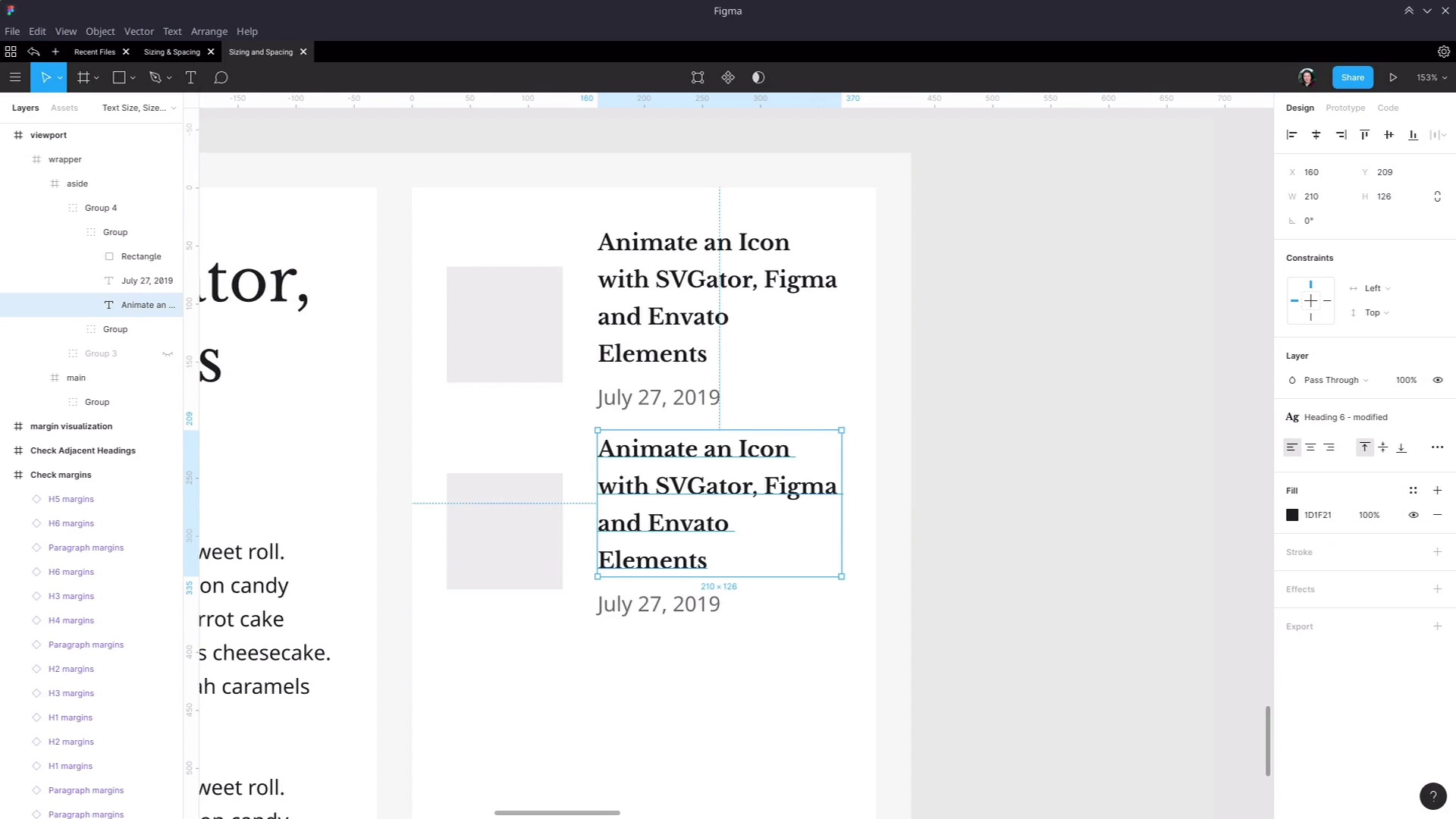
Task: Select the Text tool
Action: point(191,77)
